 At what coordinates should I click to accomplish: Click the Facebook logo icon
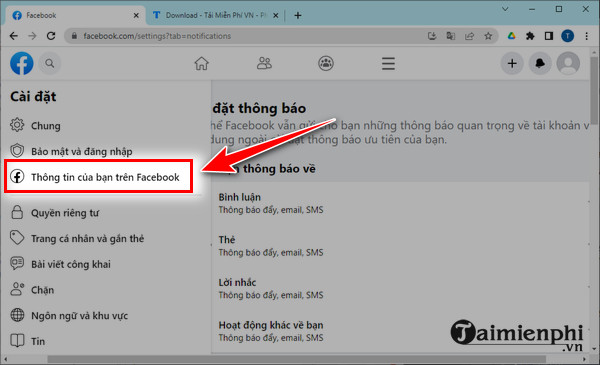coord(21,64)
